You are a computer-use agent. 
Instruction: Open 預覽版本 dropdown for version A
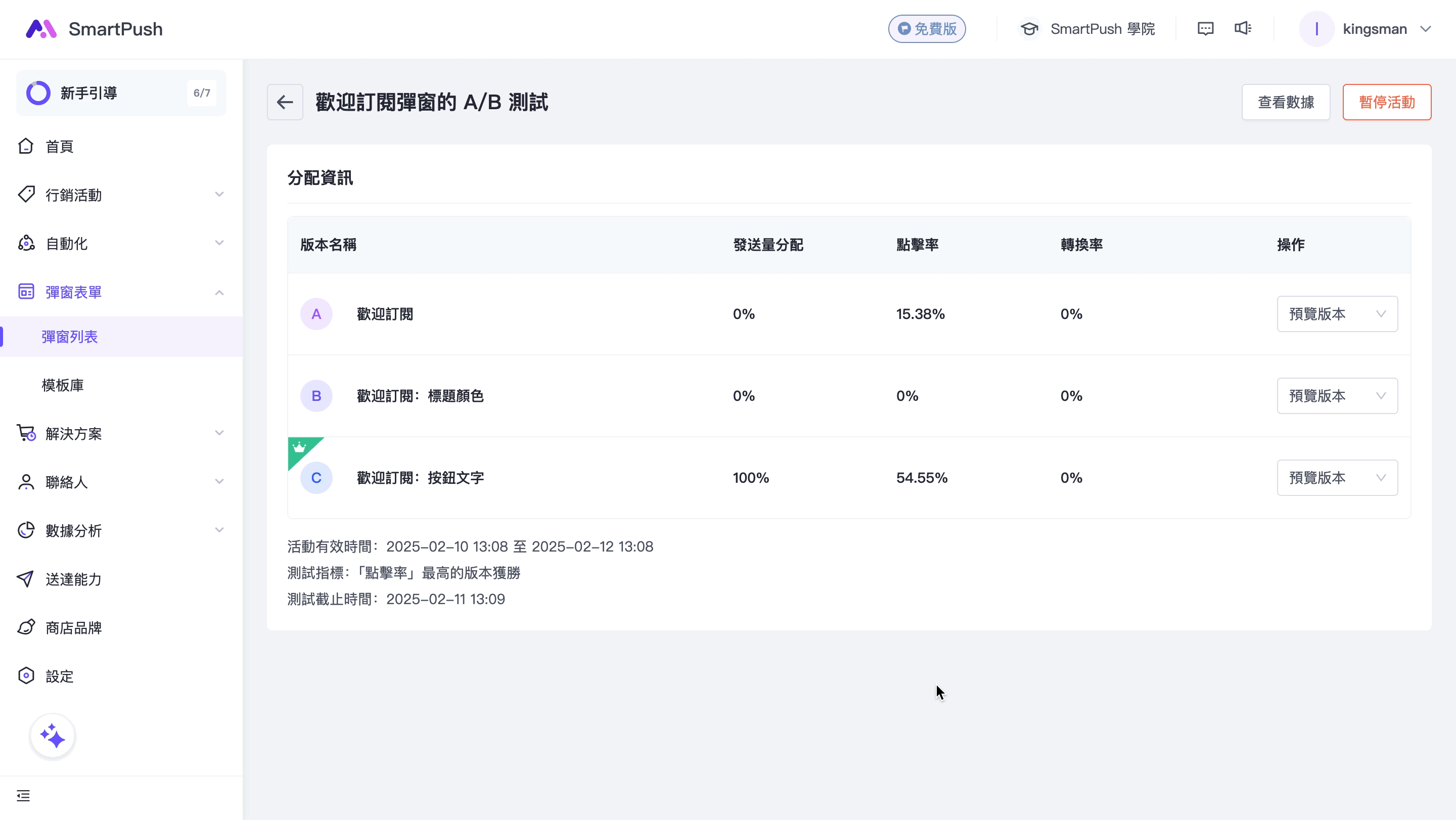[x=1337, y=314]
